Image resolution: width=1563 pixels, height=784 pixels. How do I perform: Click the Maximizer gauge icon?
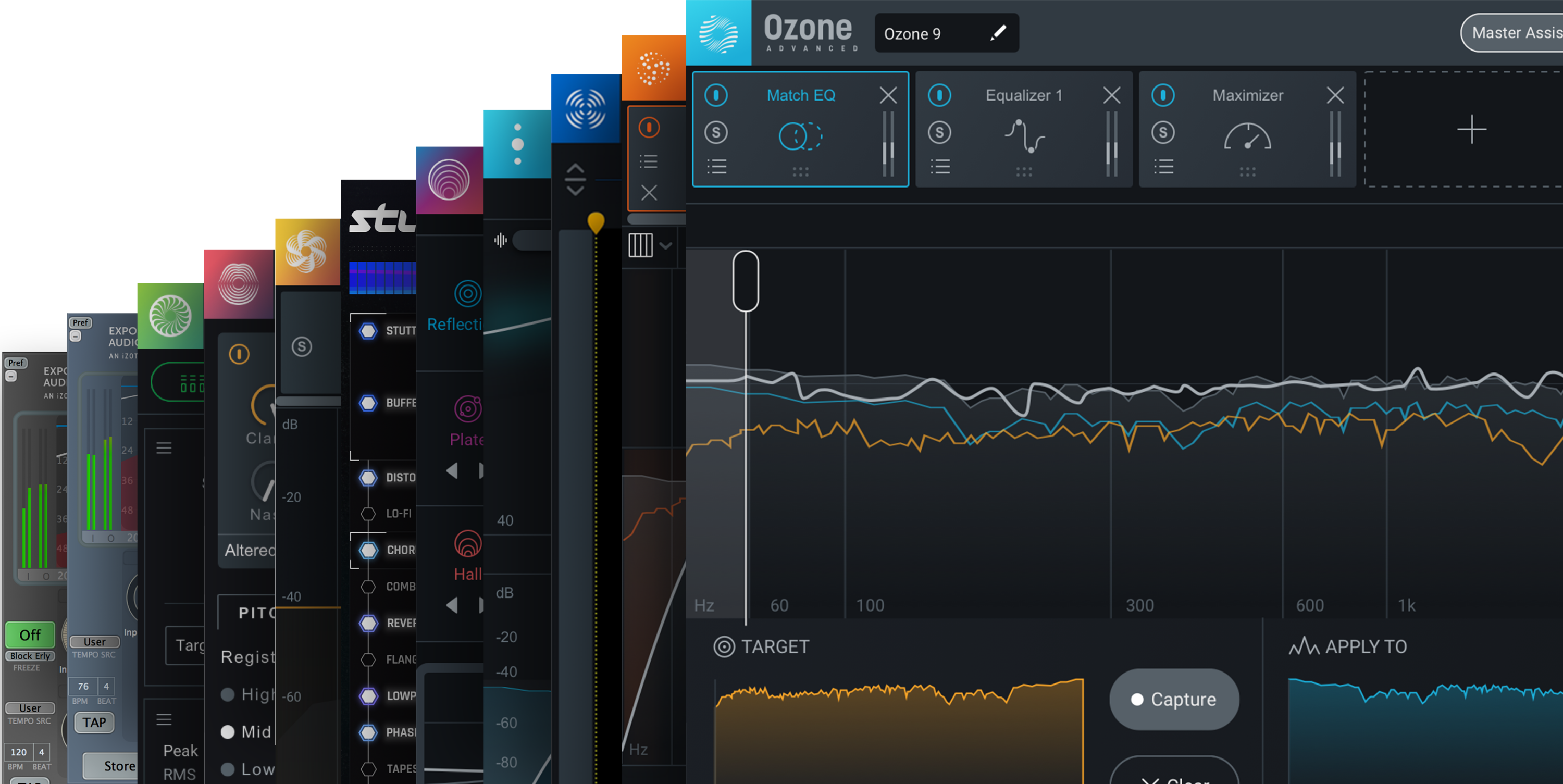pos(1247,136)
